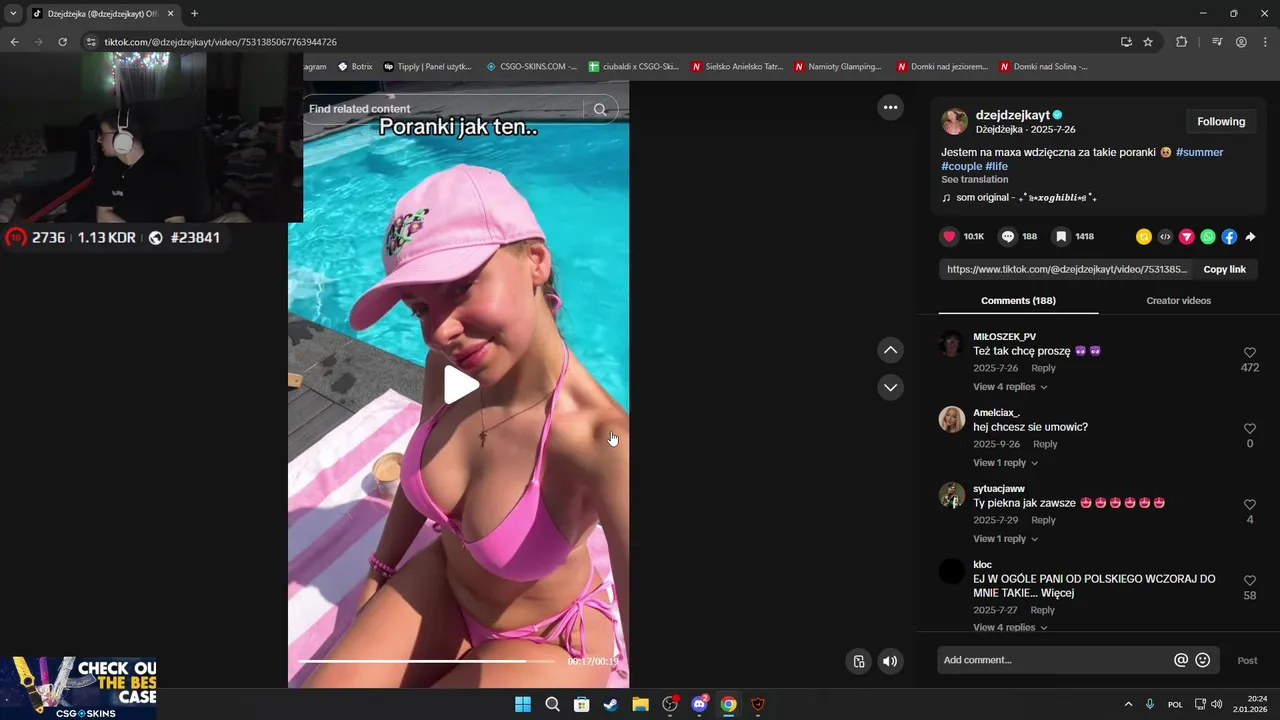Share the video to Facebook
Screen dimensions: 1280x720
[1229, 237]
